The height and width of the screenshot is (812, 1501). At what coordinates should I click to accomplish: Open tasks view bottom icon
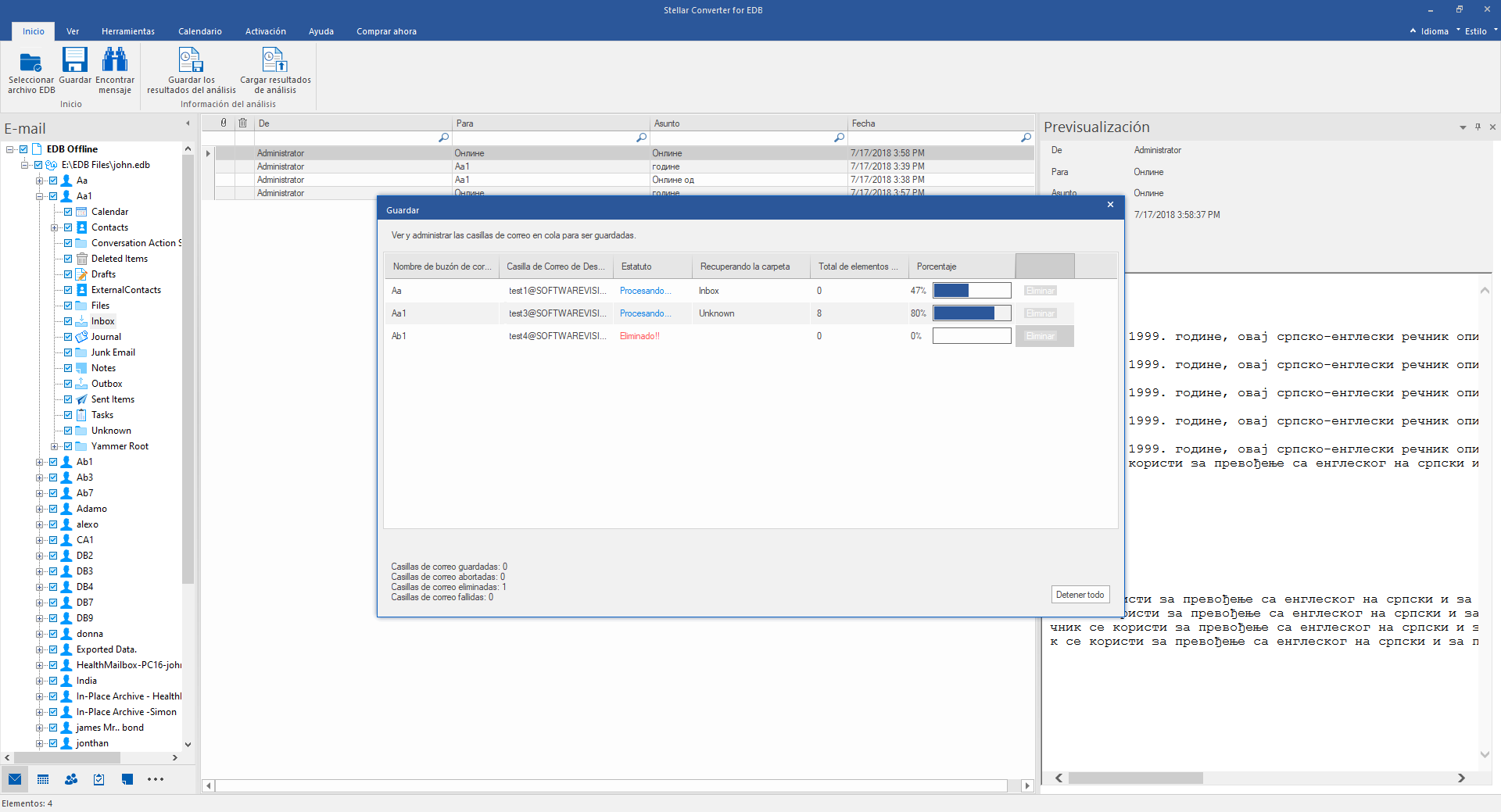pos(99,779)
